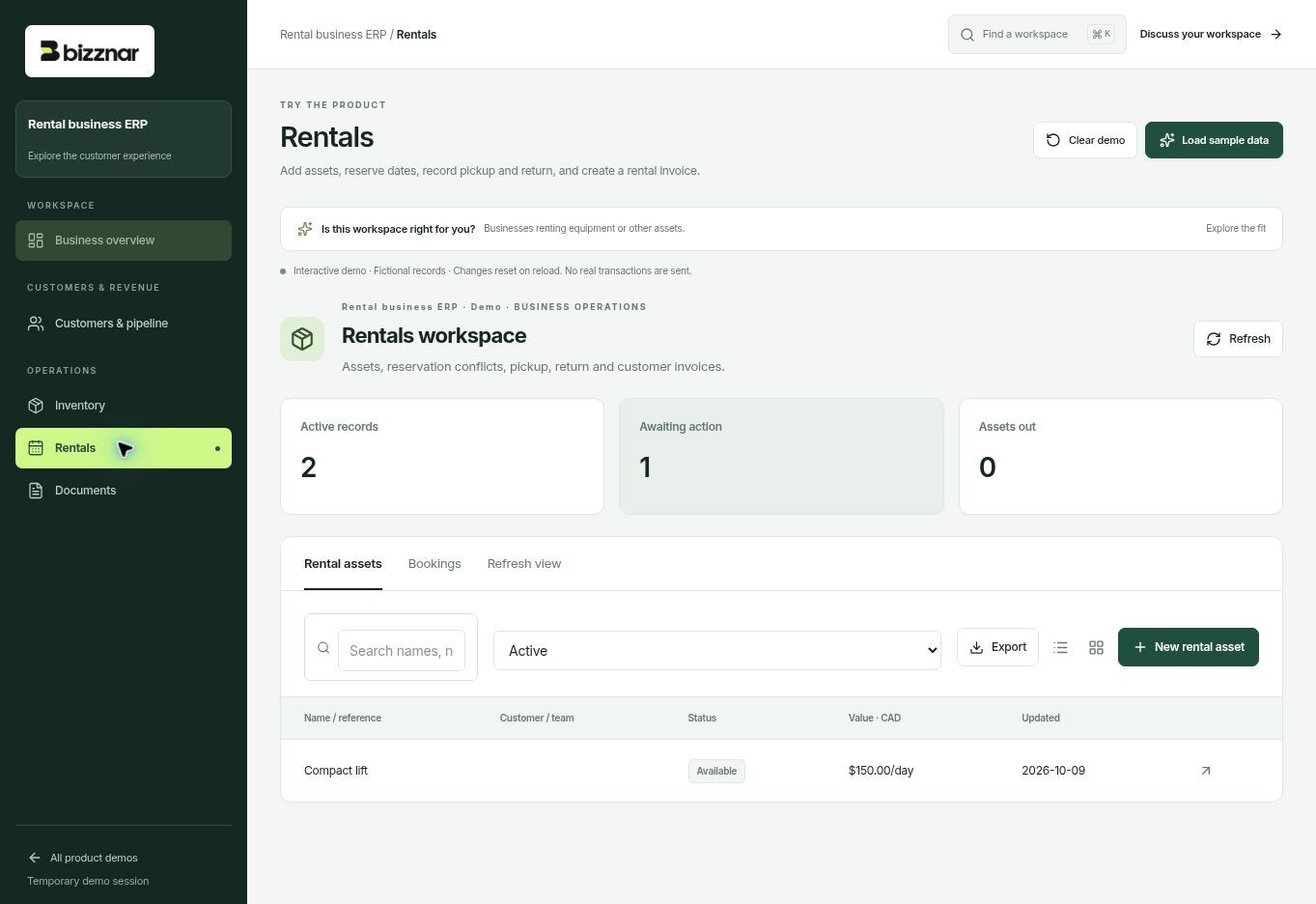Image resolution: width=1316 pixels, height=904 pixels.
Task: Click the Rentals workspace cube icon
Action: (302, 339)
